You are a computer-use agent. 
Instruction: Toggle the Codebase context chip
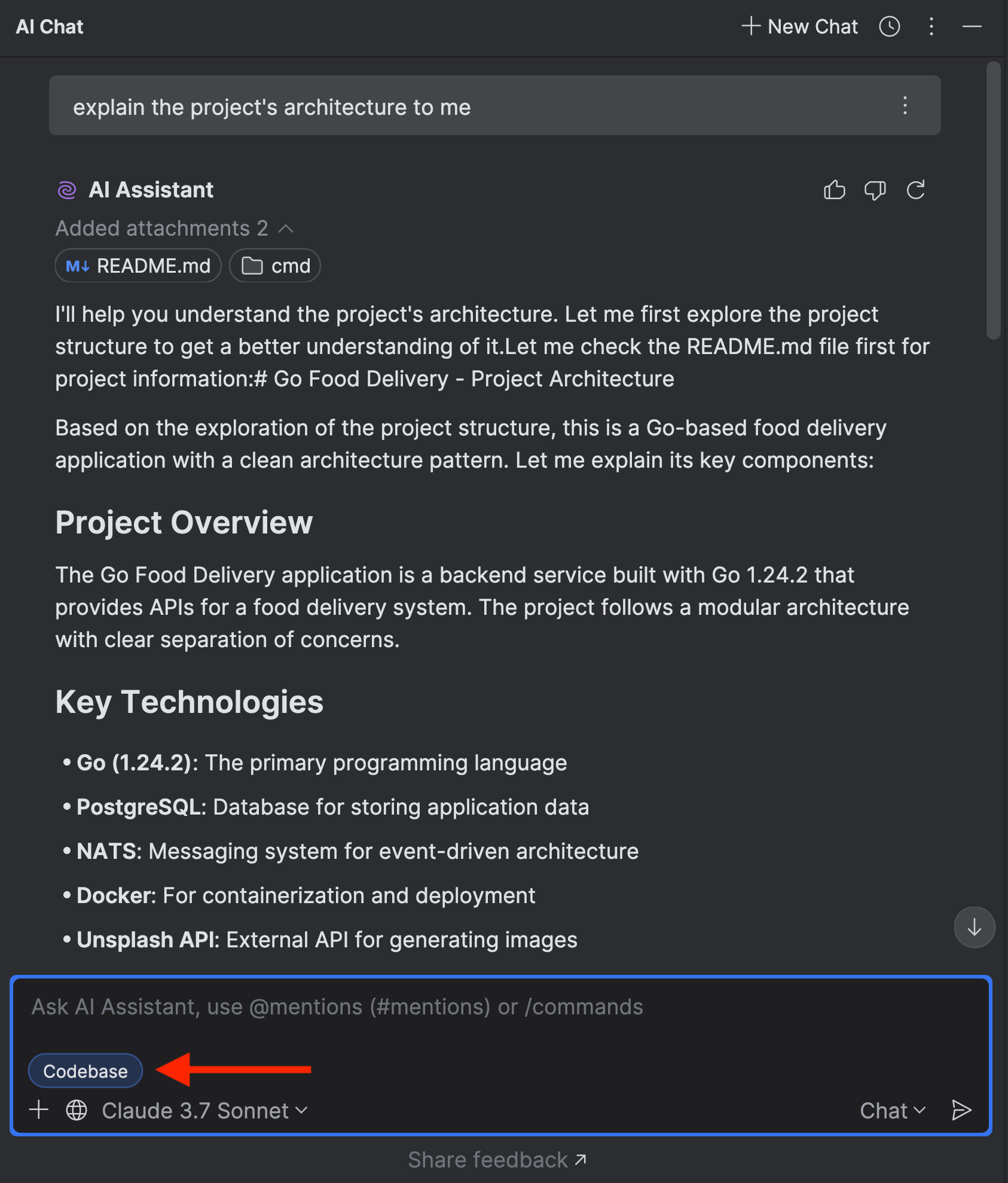[x=85, y=1071]
